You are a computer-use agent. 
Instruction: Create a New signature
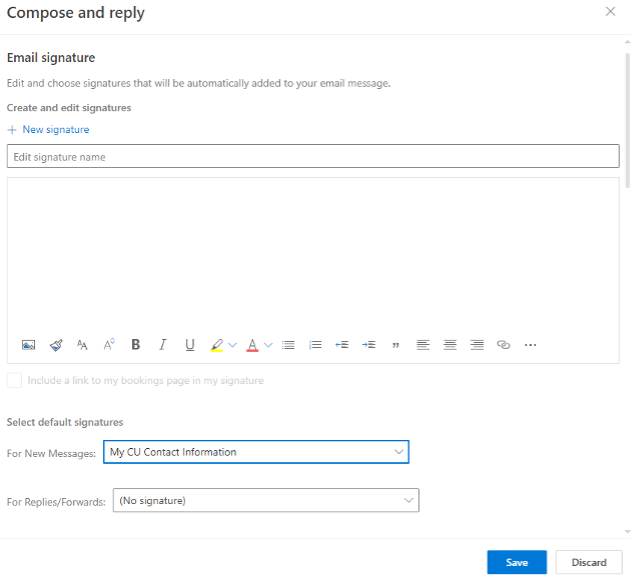[56, 129]
